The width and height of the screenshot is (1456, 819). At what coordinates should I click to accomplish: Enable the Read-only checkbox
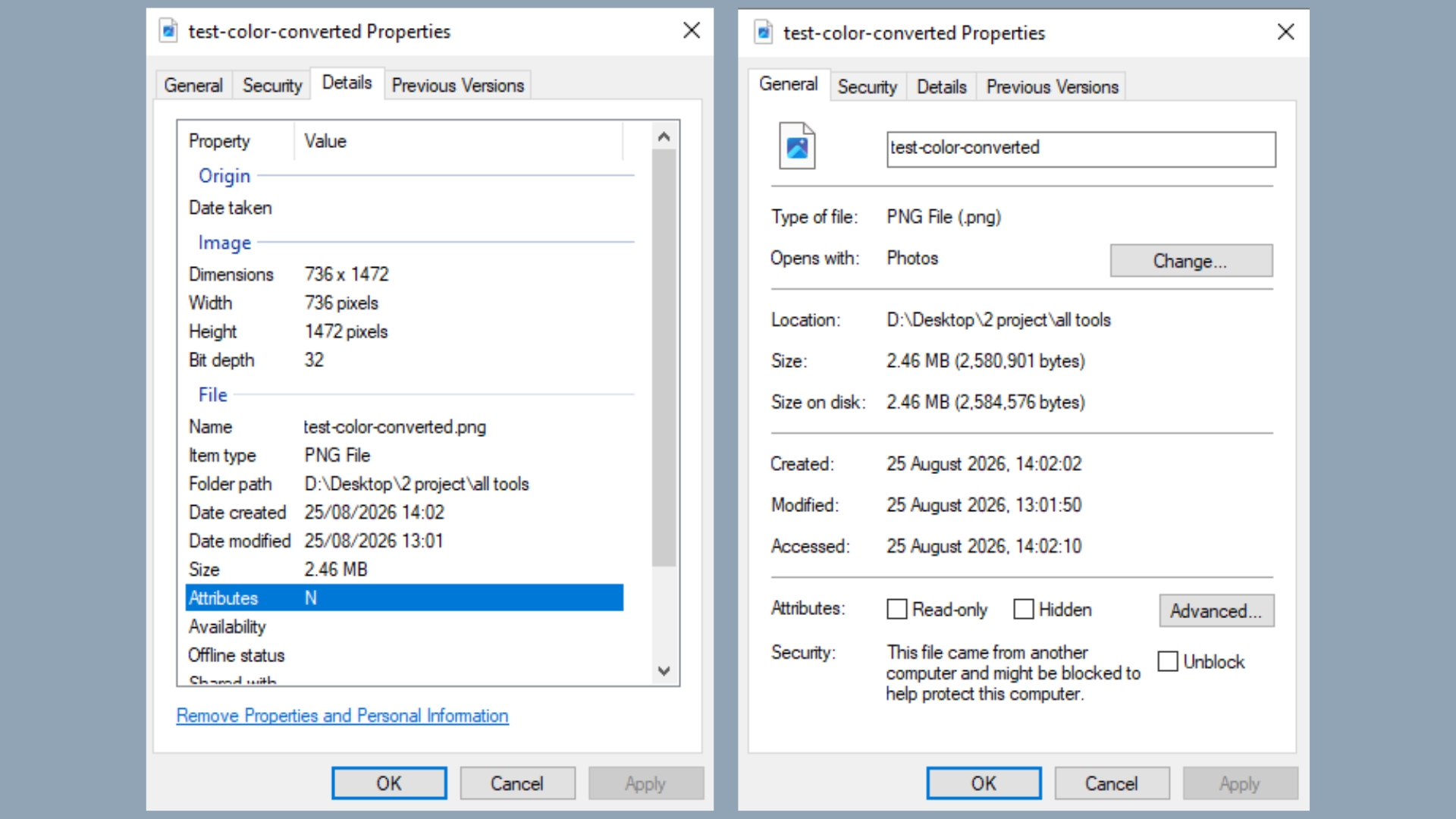pyautogui.click(x=897, y=609)
